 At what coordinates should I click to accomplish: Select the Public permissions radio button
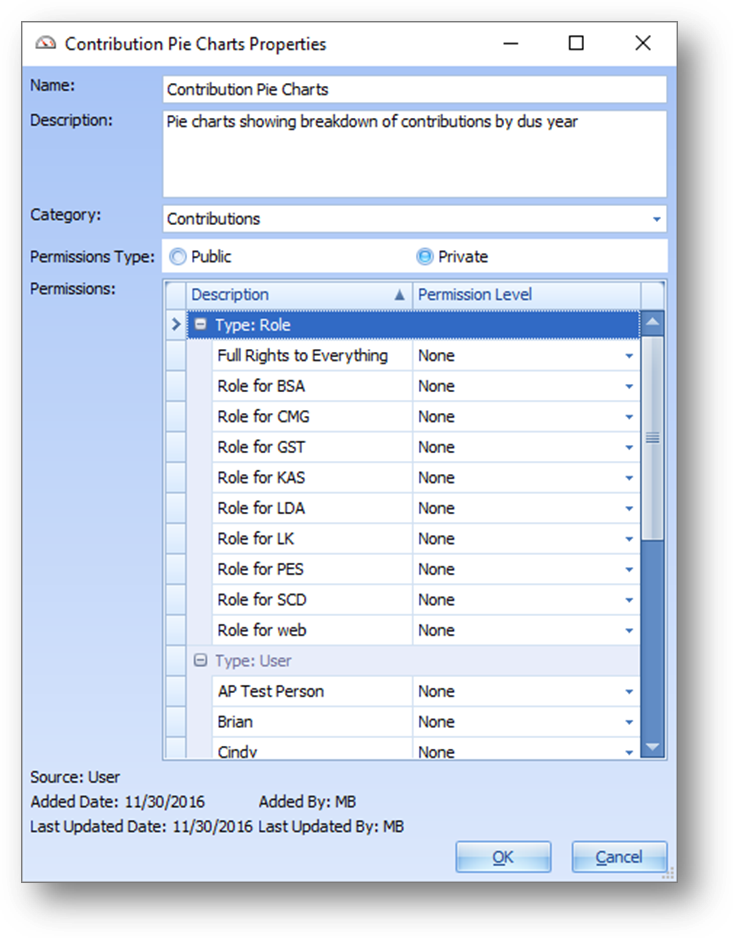178,257
